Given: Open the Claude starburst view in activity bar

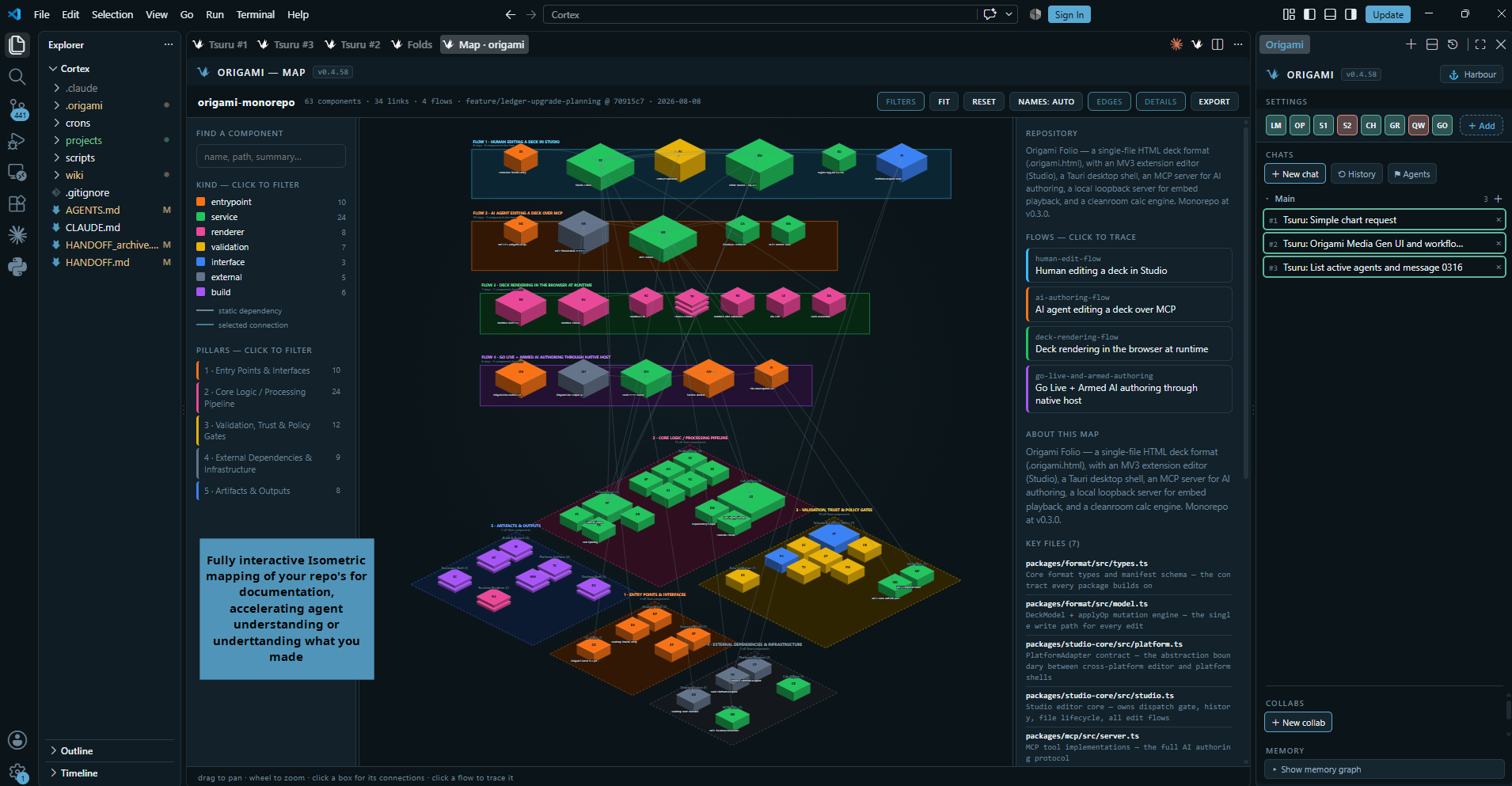Looking at the screenshot, I should pyautogui.click(x=17, y=234).
